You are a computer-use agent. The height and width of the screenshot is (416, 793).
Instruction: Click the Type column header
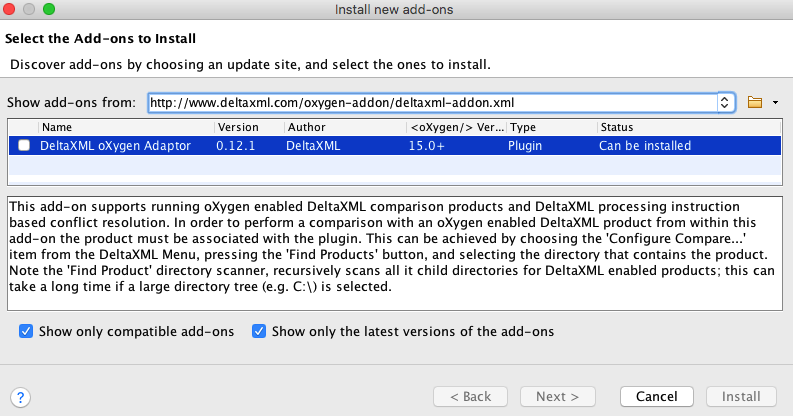click(550, 127)
